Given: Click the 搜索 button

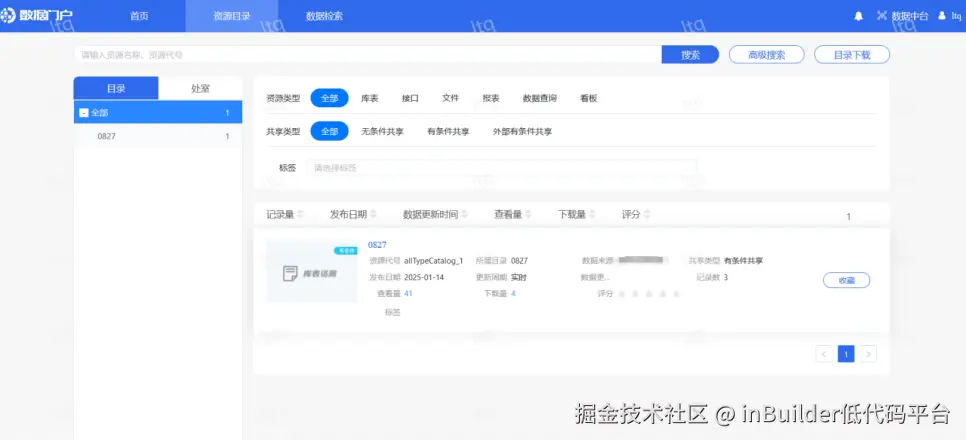Looking at the screenshot, I should (x=690, y=55).
